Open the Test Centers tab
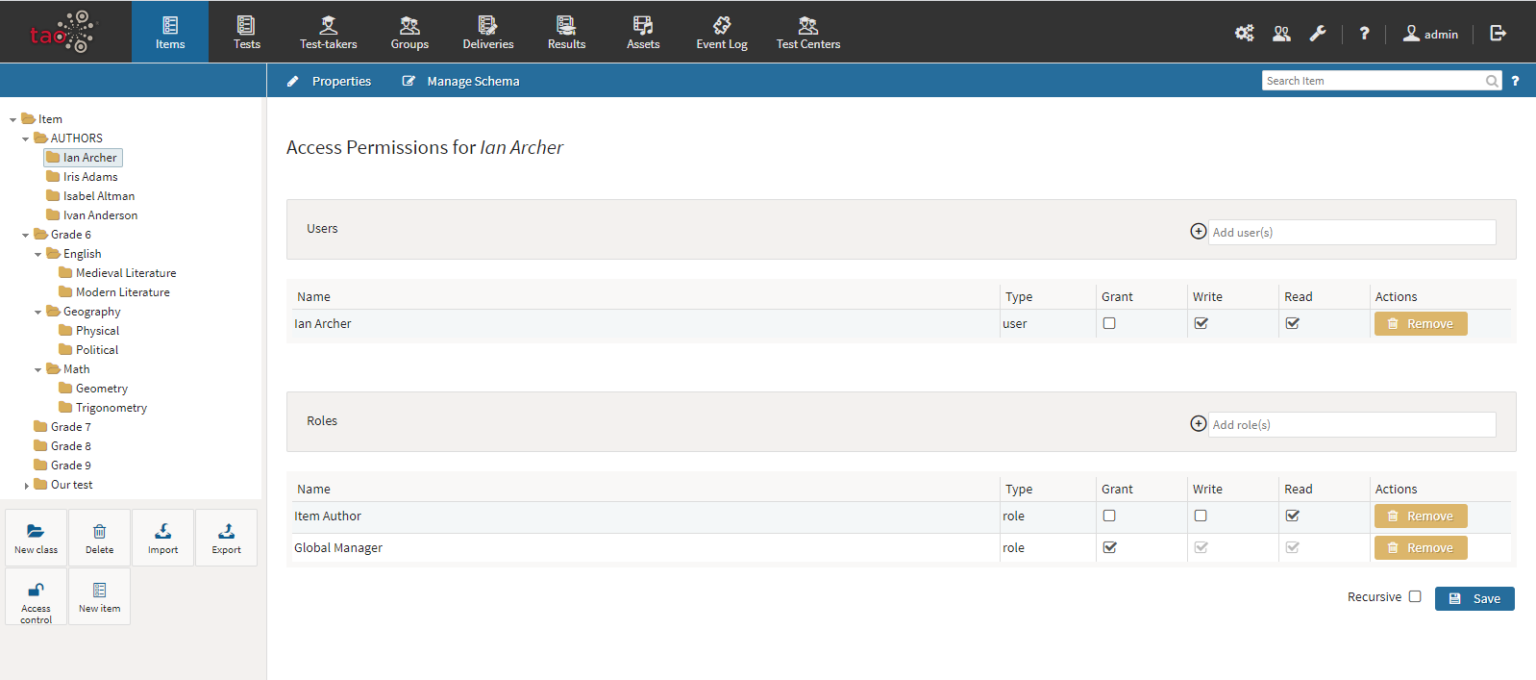The width and height of the screenshot is (1536, 680). click(x=808, y=32)
